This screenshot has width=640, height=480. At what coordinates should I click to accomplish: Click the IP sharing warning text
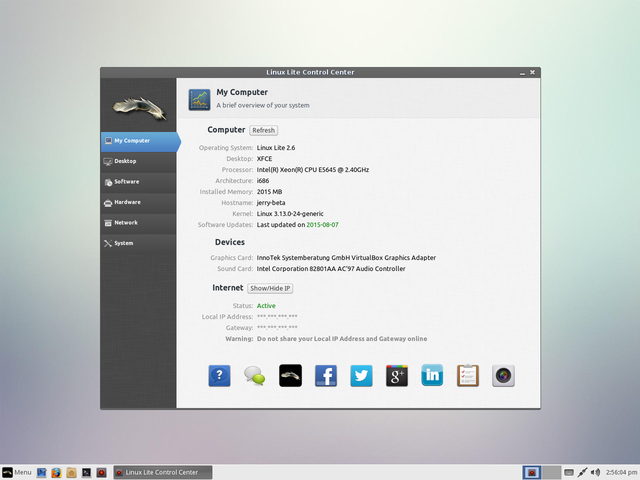tap(342, 339)
